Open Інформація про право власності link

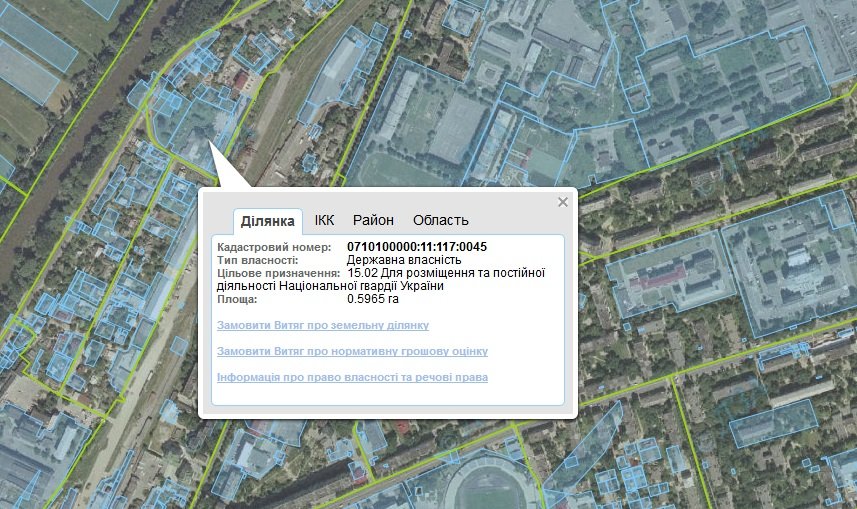pyautogui.click(x=352, y=377)
